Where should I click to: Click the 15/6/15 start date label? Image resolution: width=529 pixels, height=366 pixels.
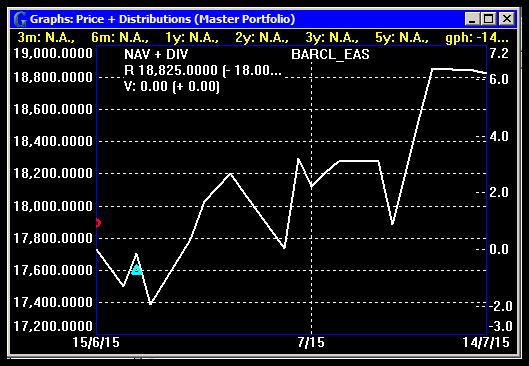click(96, 342)
